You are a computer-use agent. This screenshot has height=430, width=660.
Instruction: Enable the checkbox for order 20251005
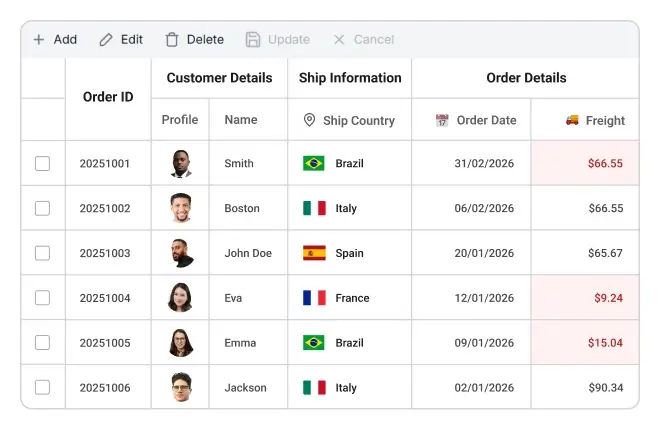coord(42,342)
